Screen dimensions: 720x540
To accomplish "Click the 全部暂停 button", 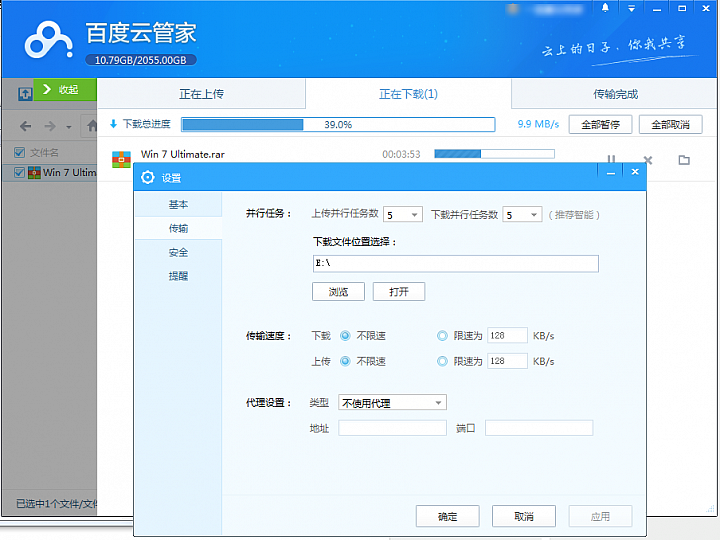I will click(601, 124).
